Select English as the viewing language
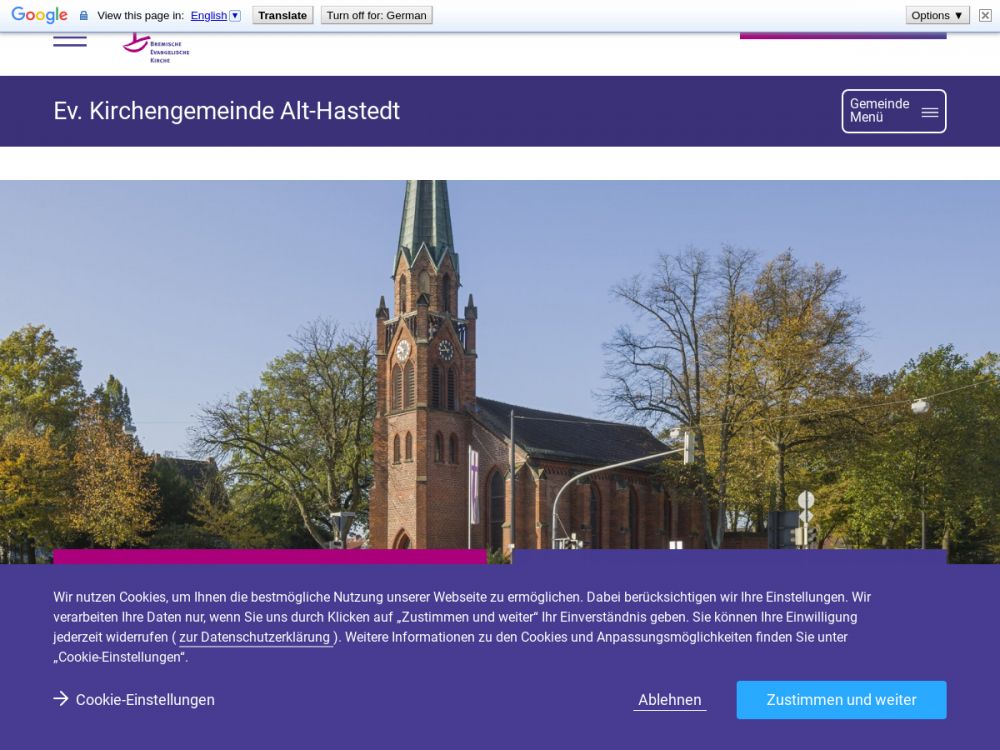1000x750 pixels. coord(208,16)
